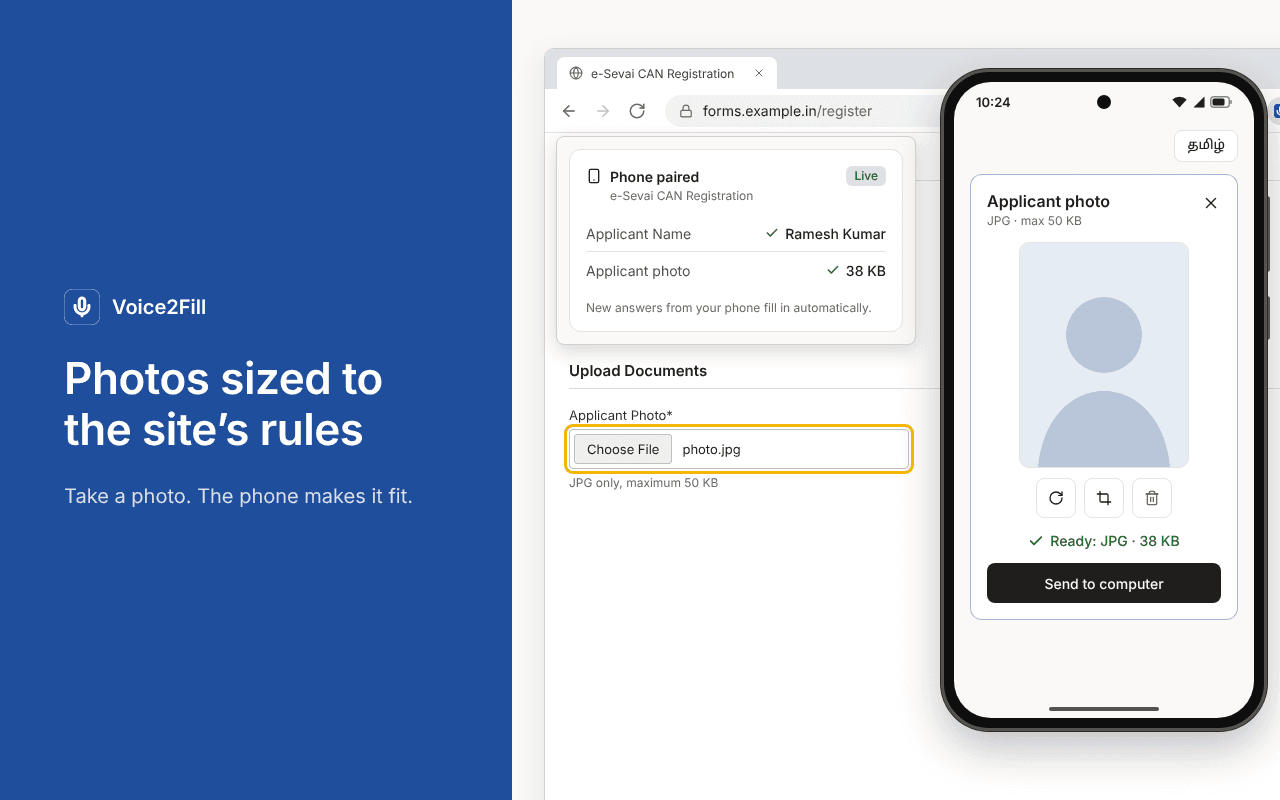1280x800 pixels.
Task: Click the e-Sevai CAN Registration subtitle in panel
Action: [681, 196]
